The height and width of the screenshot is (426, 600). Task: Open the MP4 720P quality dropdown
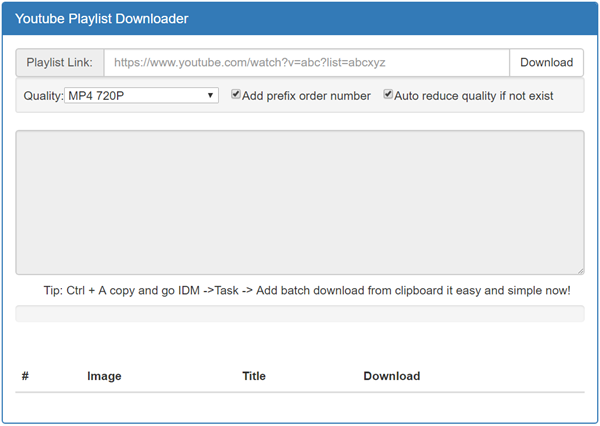141,96
